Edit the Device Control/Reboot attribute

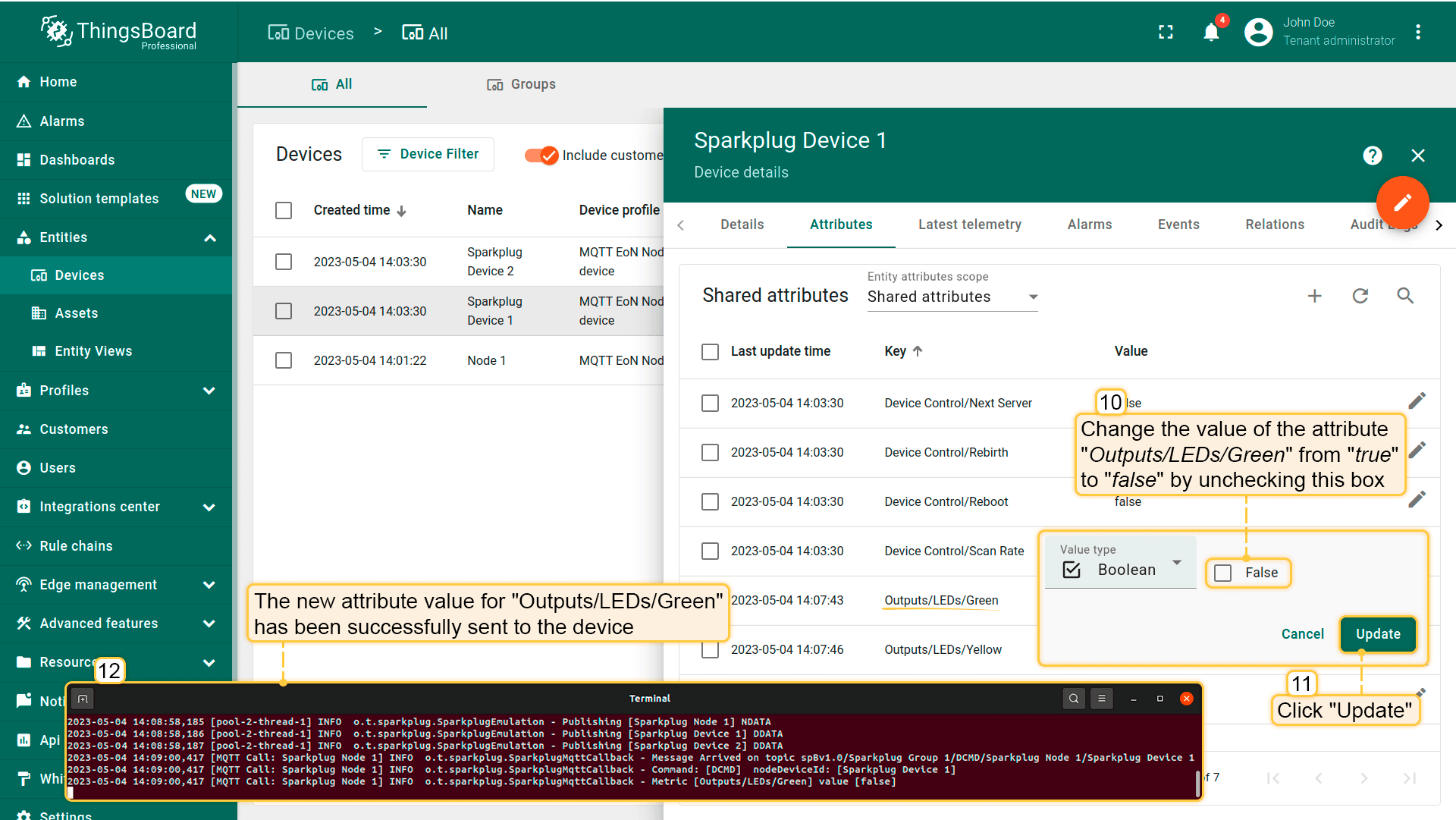[x=1417, y=500]
